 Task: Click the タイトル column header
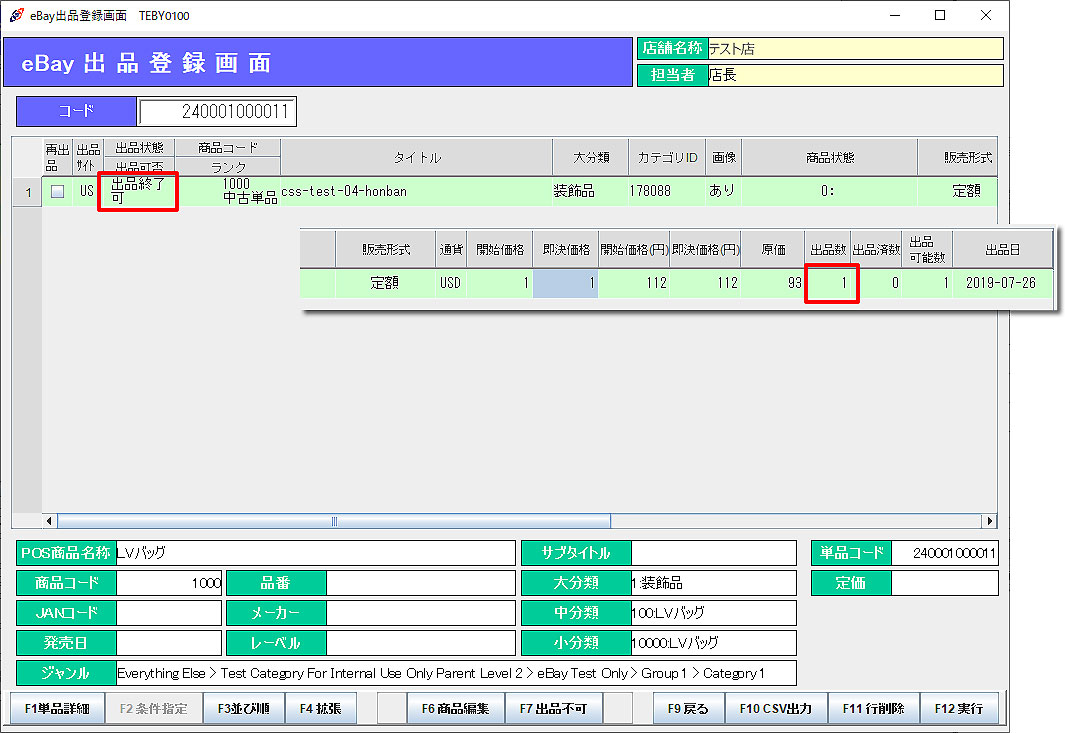(416, 158)
